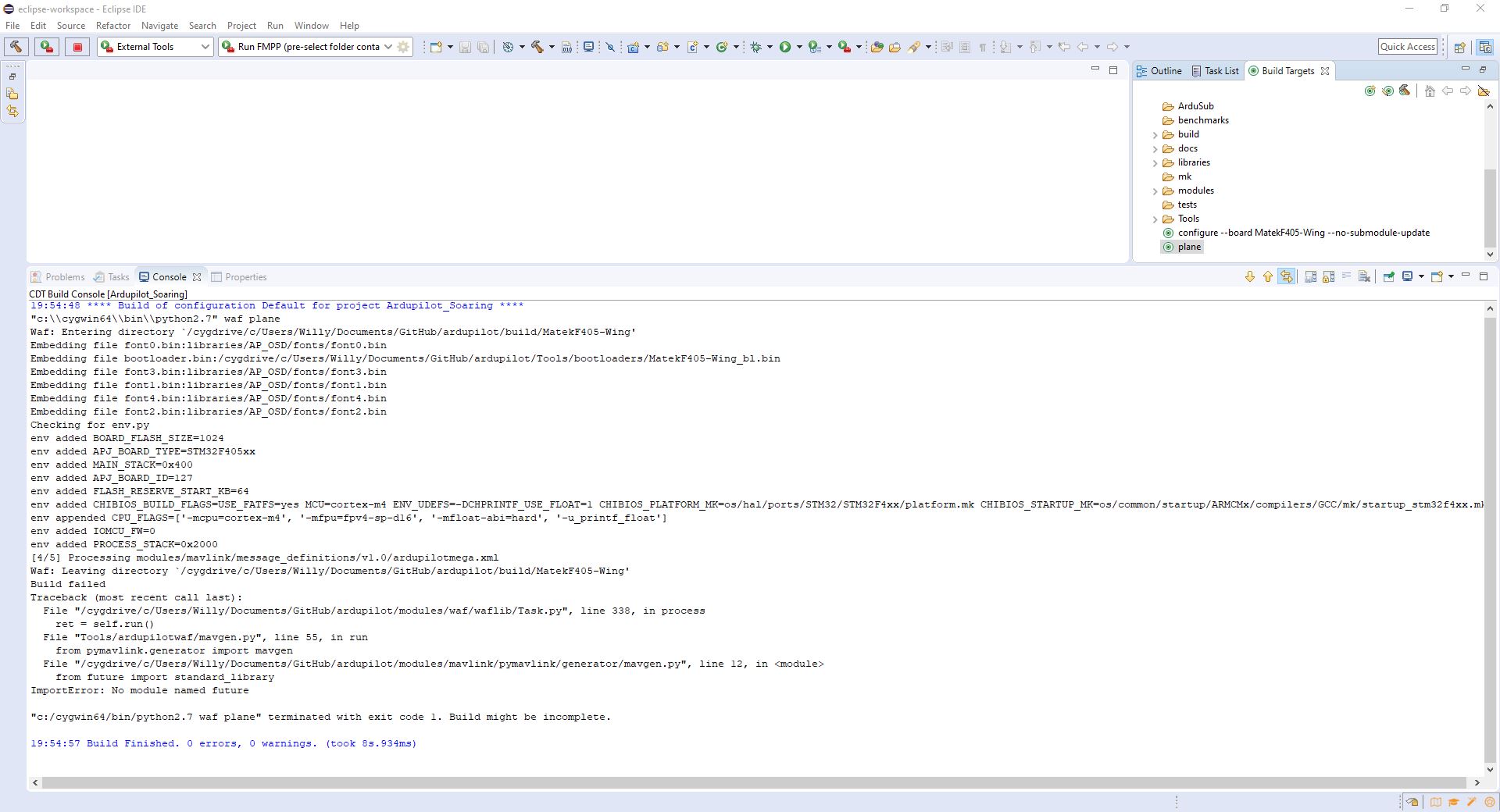The width and height of the screenshot is (1500, 812).
Task: Open the Project menu
Action: (x=241, y=25)
